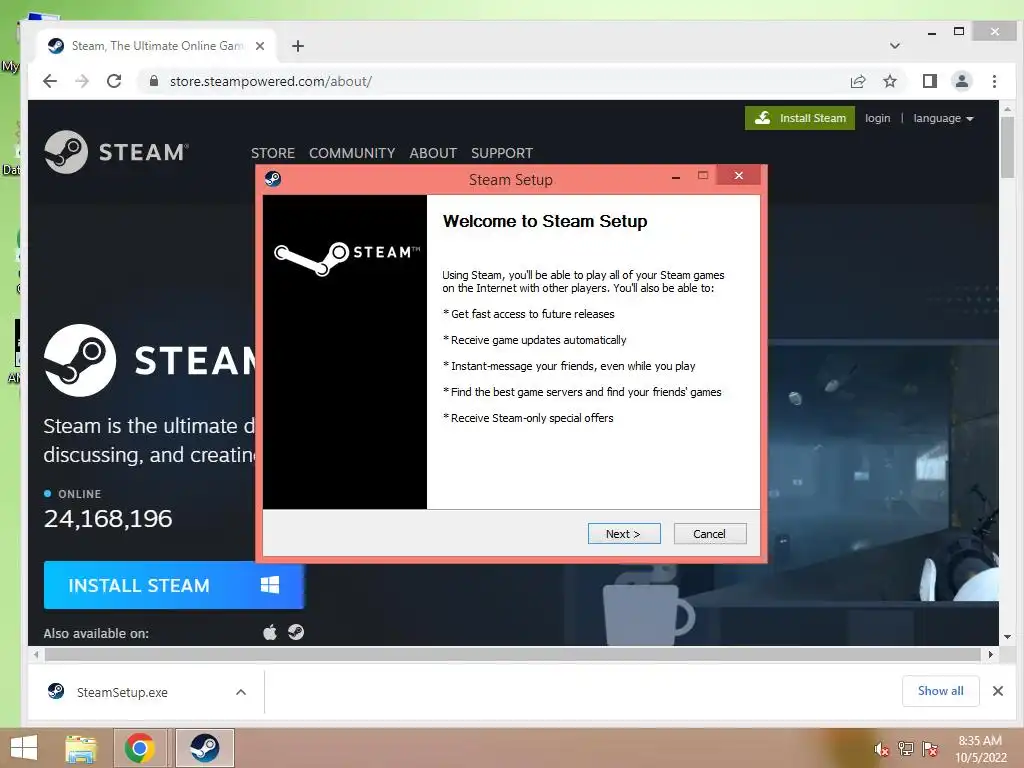Click the Steam Setup title bar icon

[x=273, y=178]
